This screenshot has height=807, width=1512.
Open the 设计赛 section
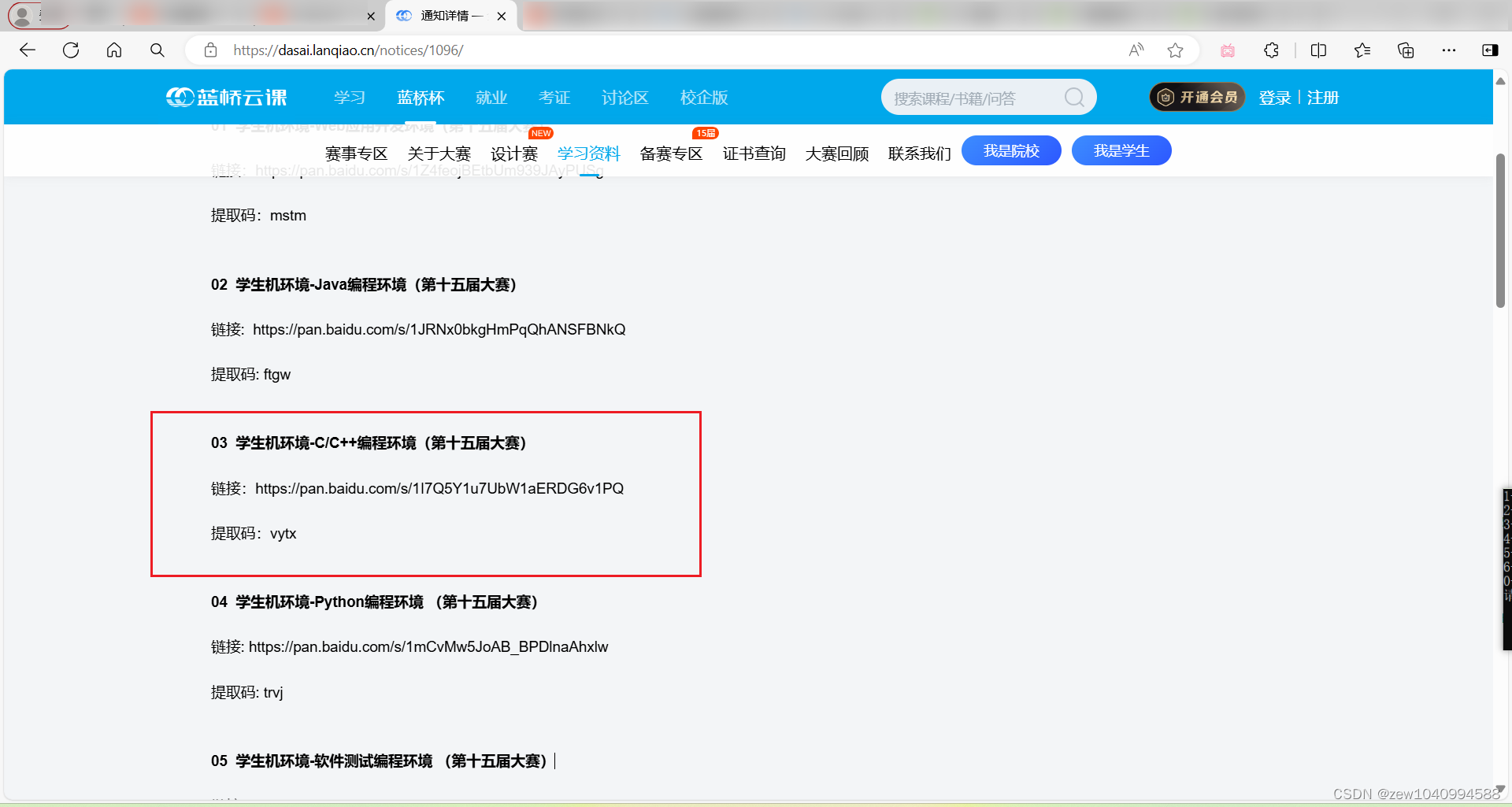tap(514, 154)
